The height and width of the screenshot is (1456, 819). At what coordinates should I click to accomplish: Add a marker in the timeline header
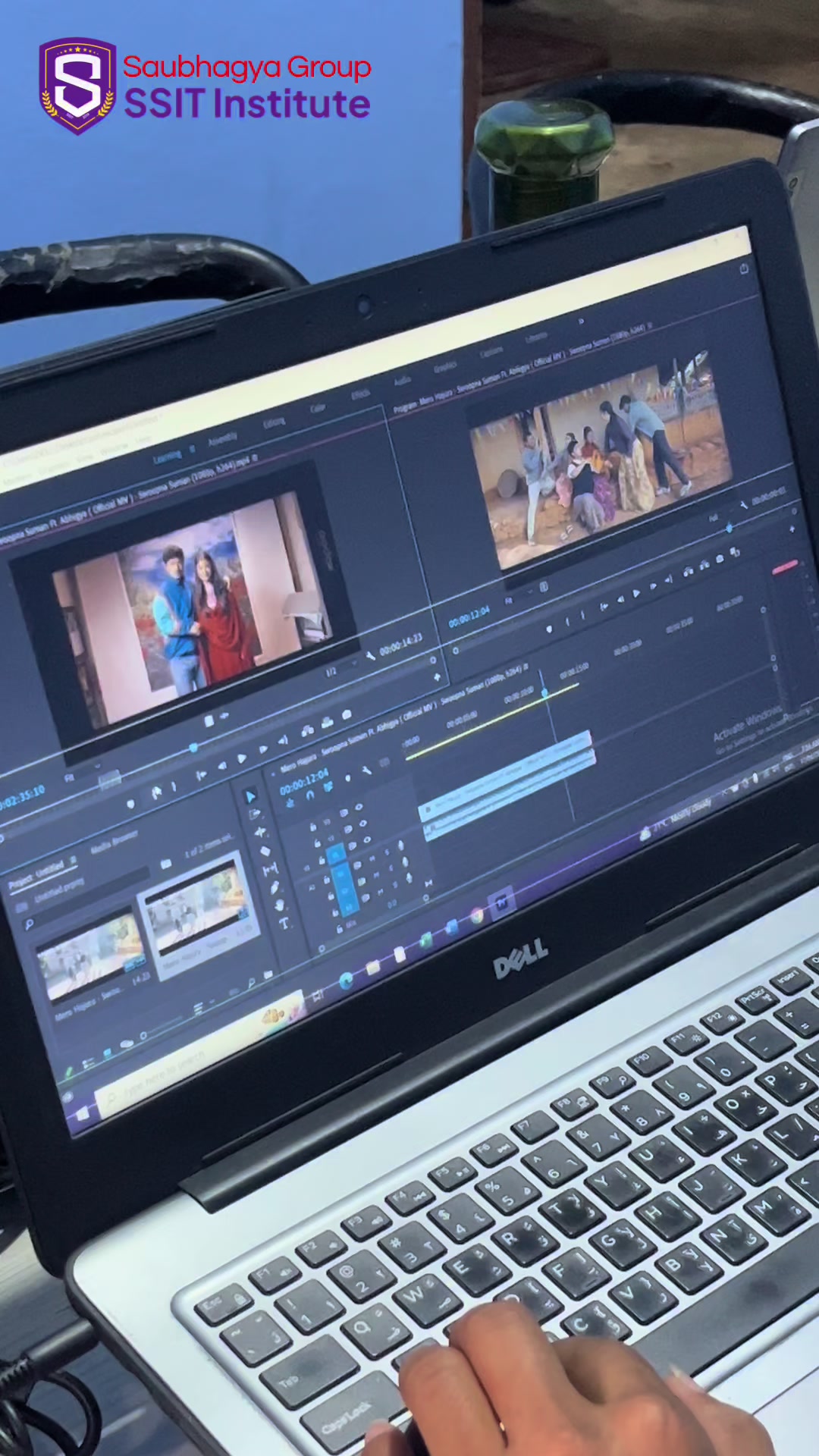[x=347, y=778]
